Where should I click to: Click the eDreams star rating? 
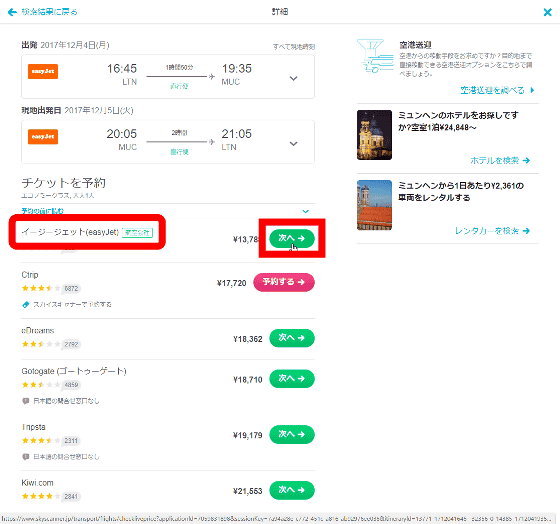[41, 344]
